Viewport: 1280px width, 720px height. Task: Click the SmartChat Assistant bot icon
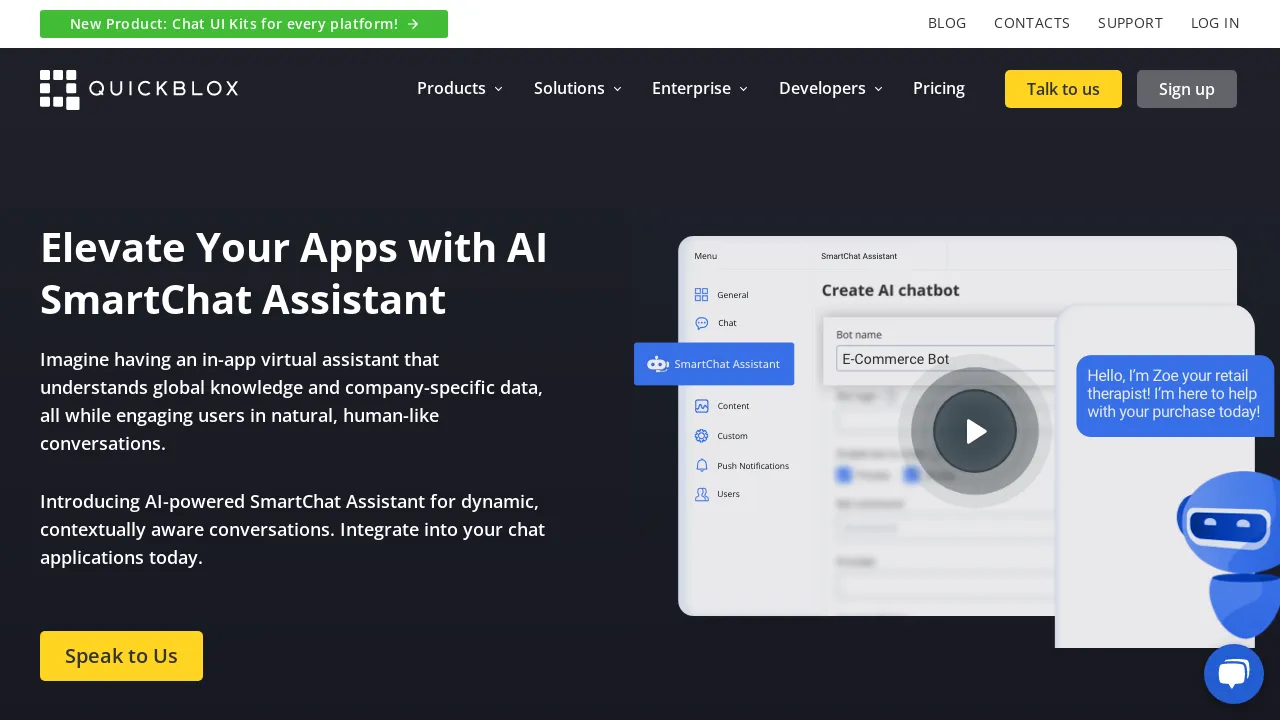pos(658,364)
